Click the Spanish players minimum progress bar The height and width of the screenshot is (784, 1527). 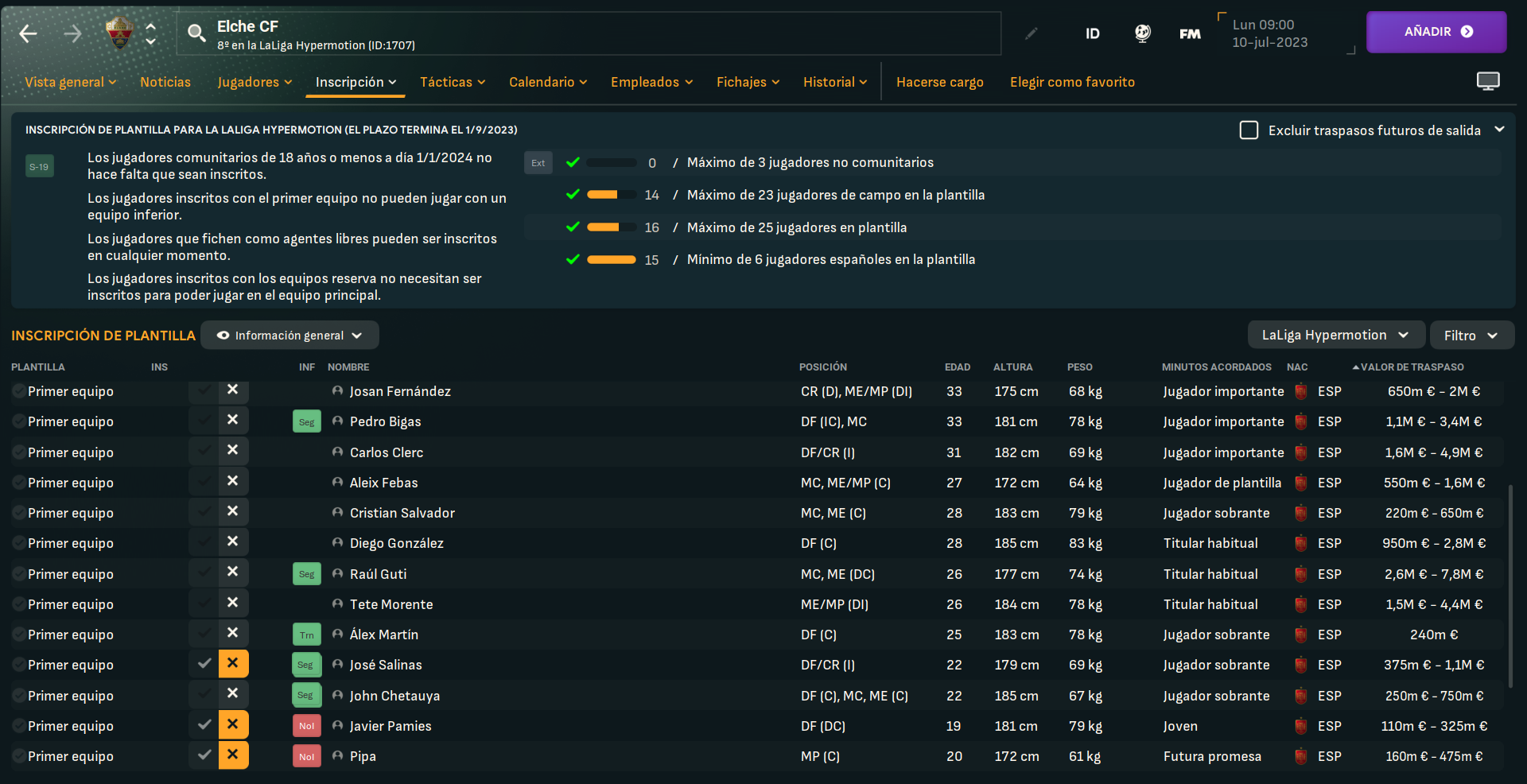(x=612, y=259)
